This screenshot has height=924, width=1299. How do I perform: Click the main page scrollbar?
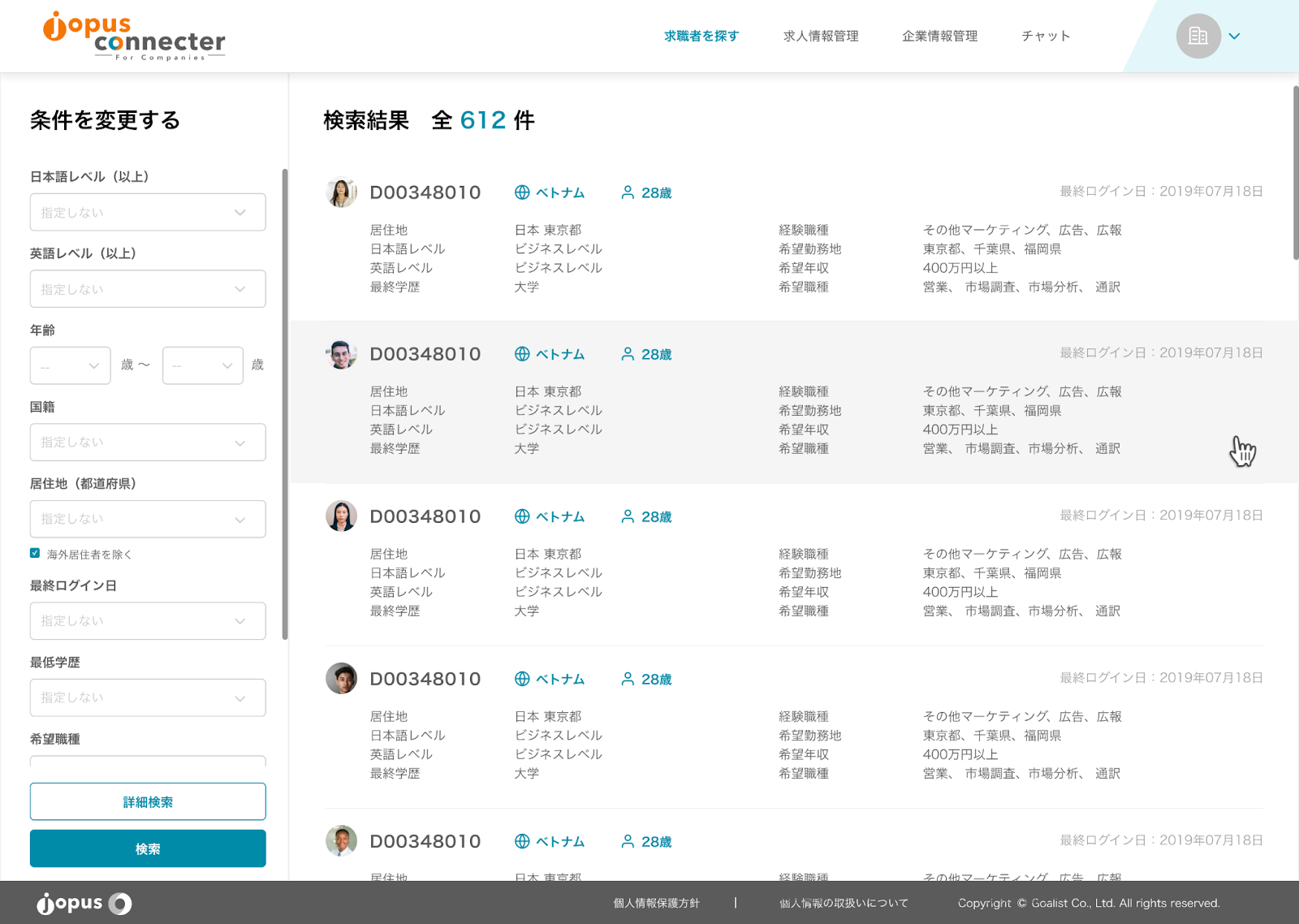click(1296, 172)
